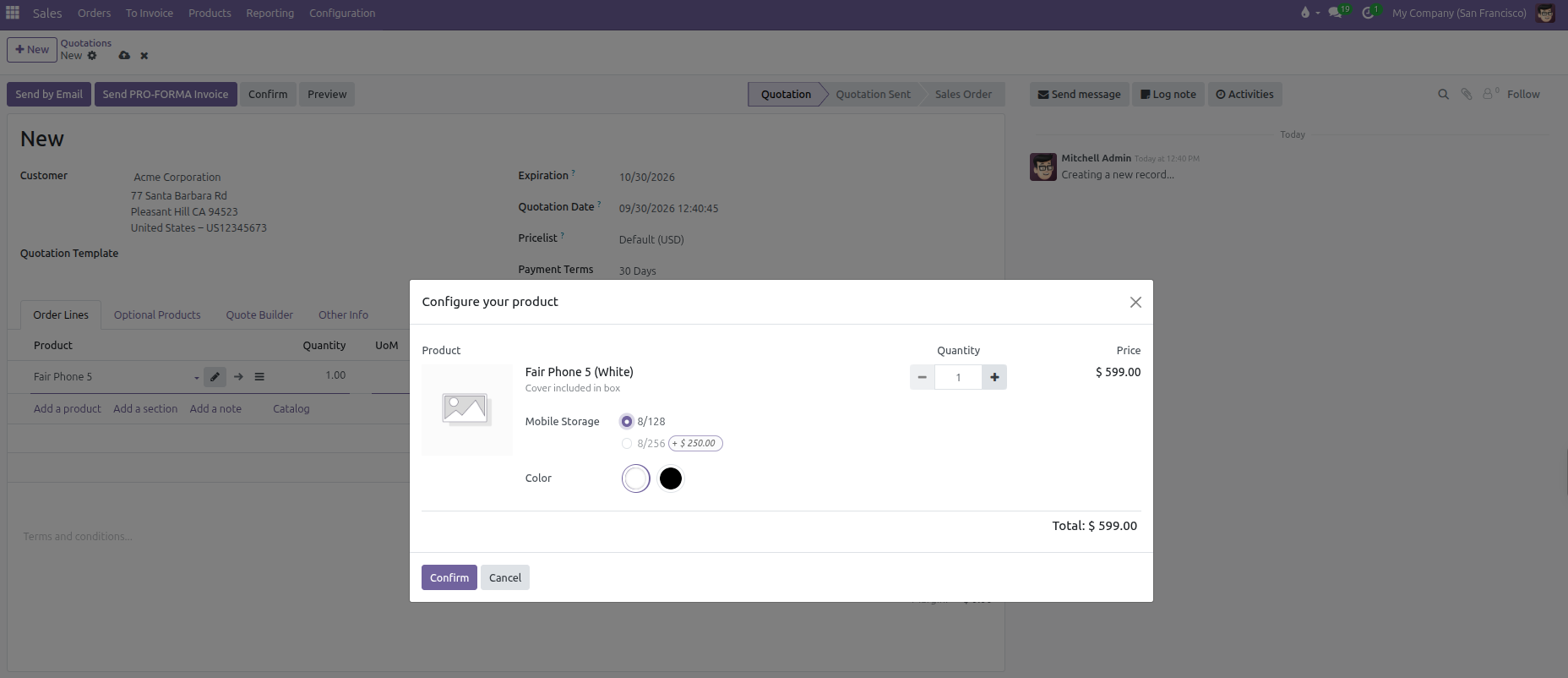Cancel the product configuration dialog

tap(505, 577)
